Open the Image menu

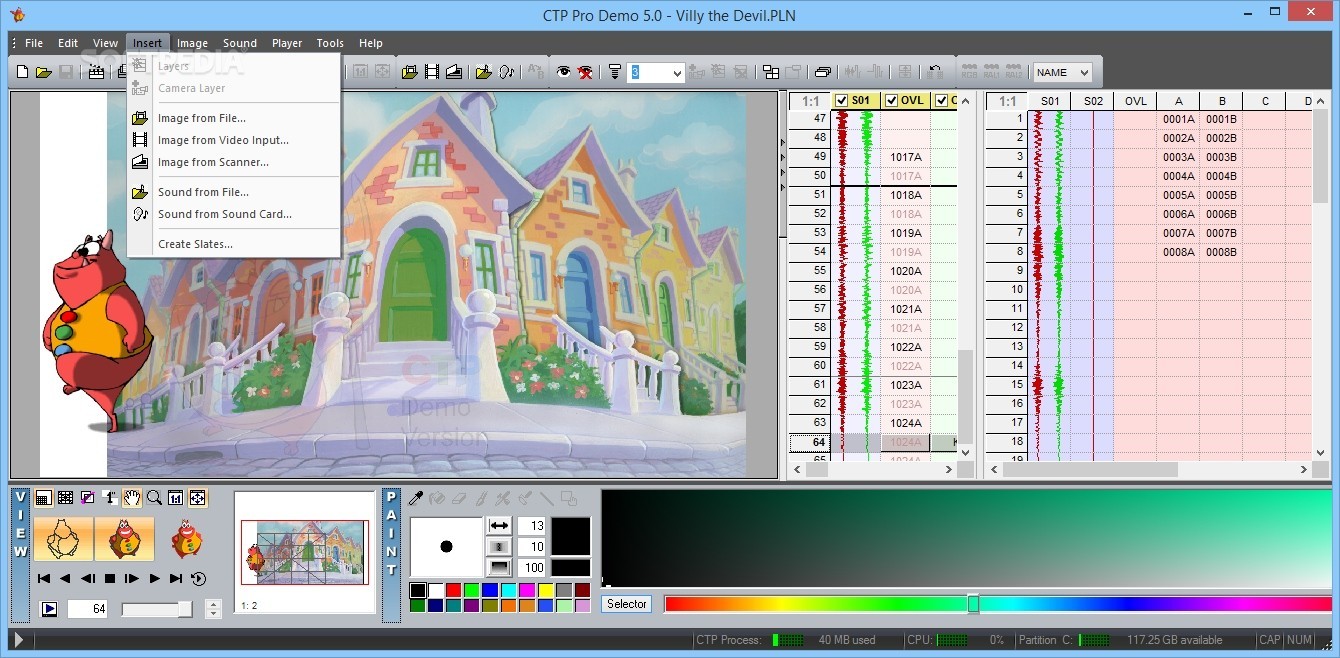(192, 43)
